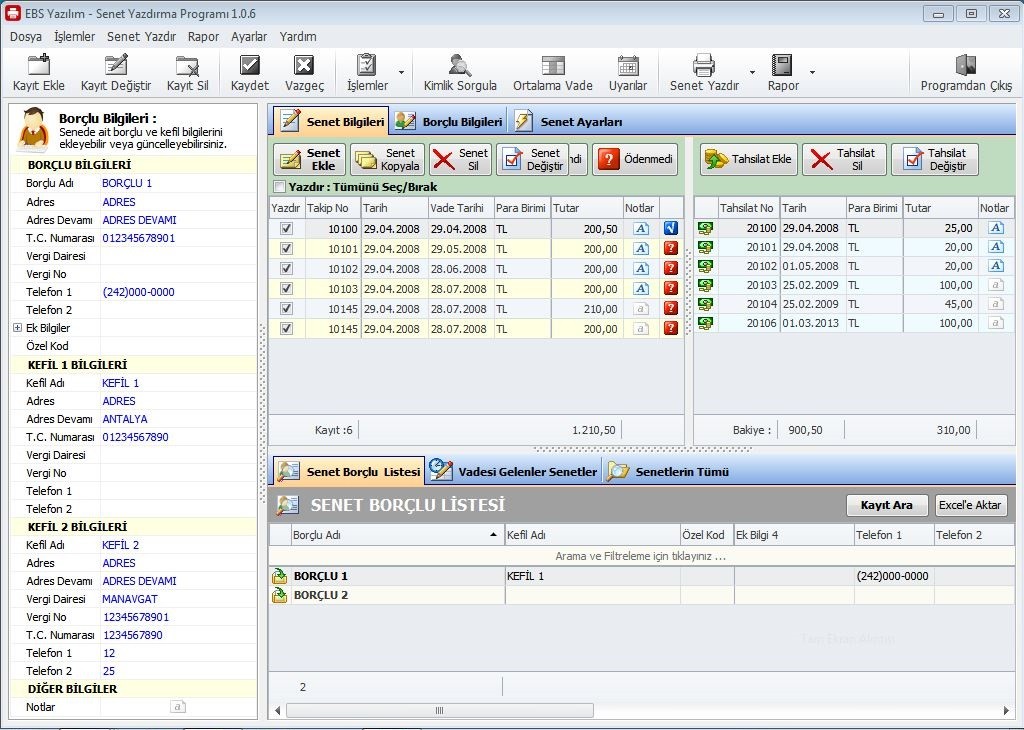Click the Kayıt Sil toolbar icon
Image resolution: width=1024 pixels, height=730 pixels.
[187, 66]
